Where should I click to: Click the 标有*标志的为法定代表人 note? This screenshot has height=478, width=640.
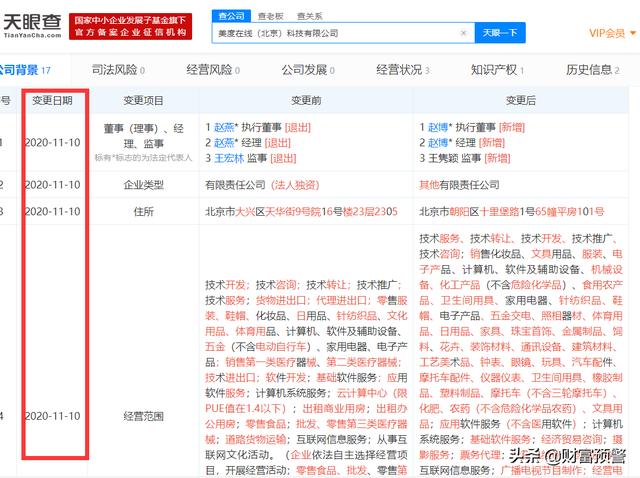tap(143, 158)
